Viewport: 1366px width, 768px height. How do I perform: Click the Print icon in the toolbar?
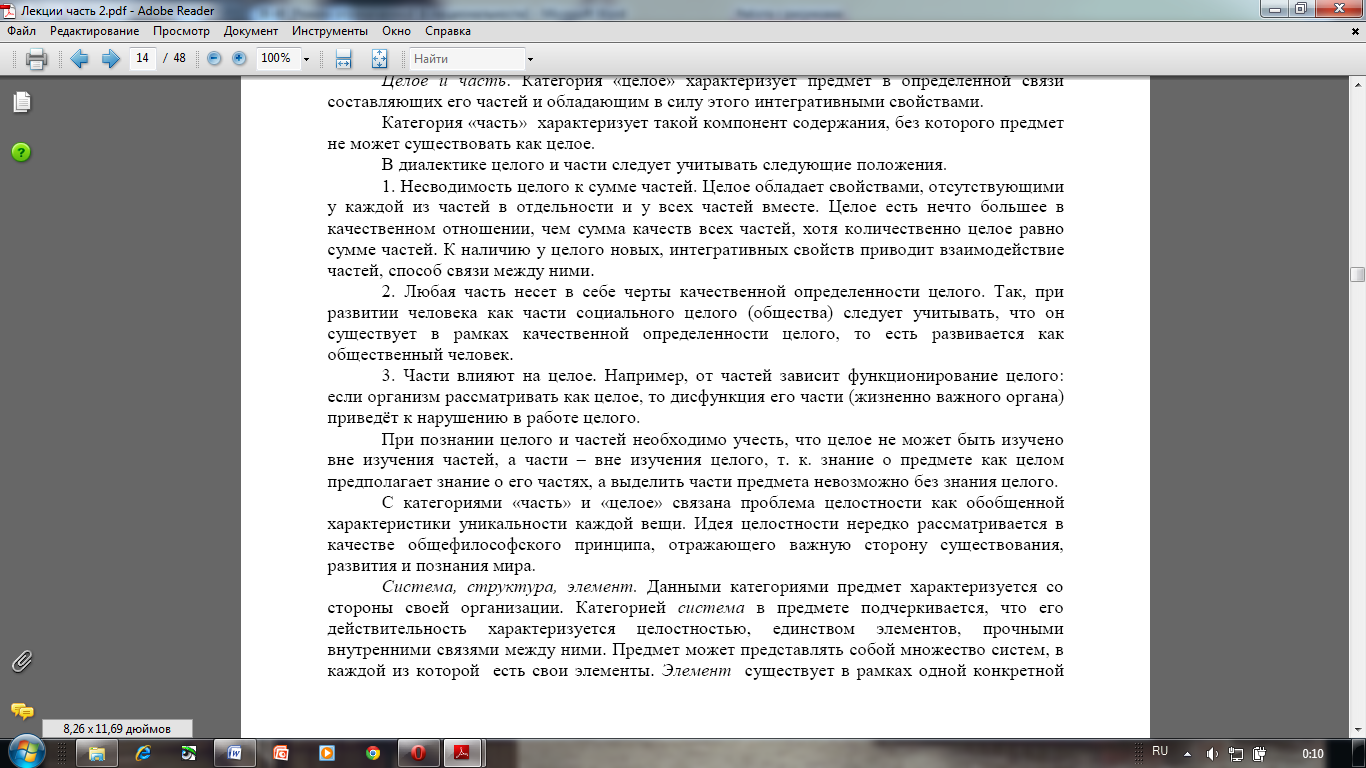click(x=36, y=59)
